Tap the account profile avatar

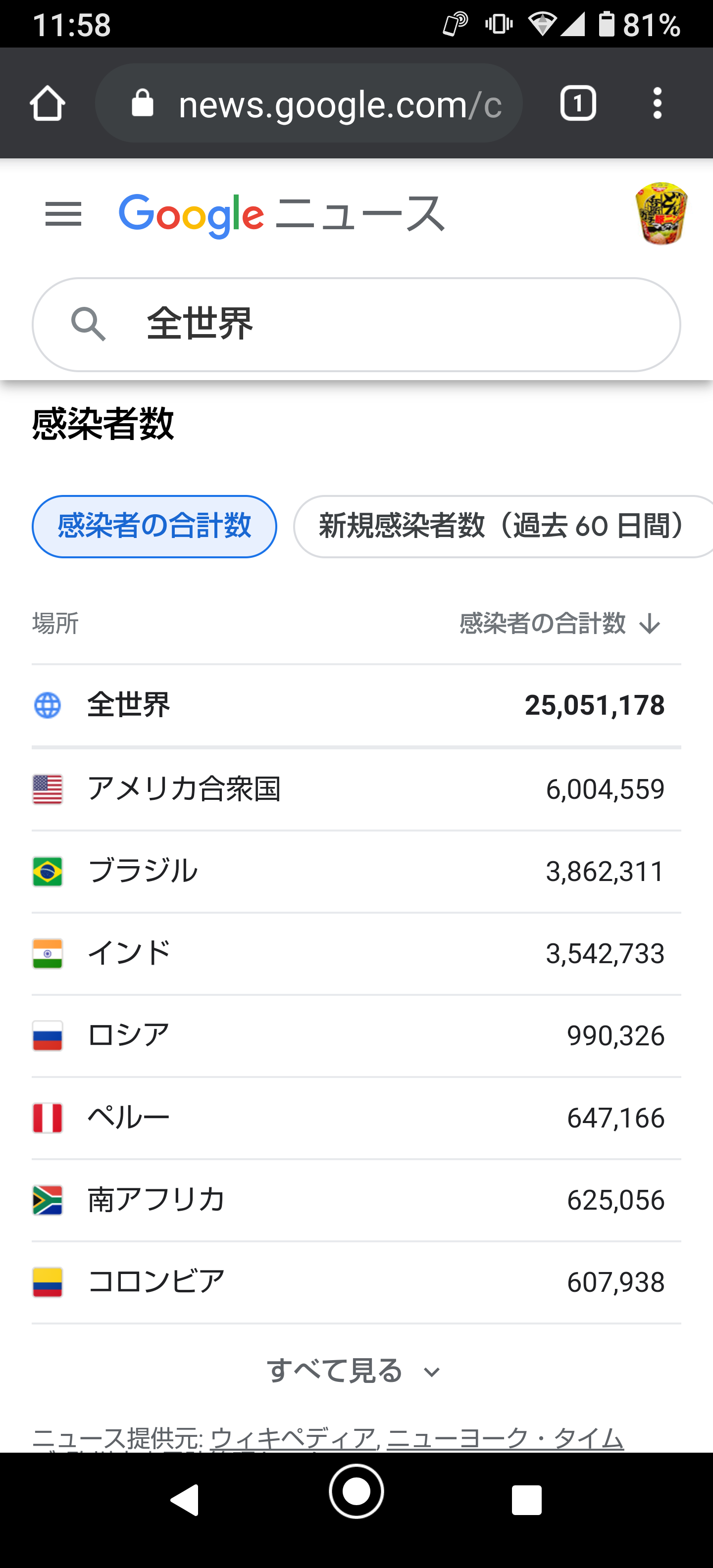pyautogui.click(x=661, y=214)
